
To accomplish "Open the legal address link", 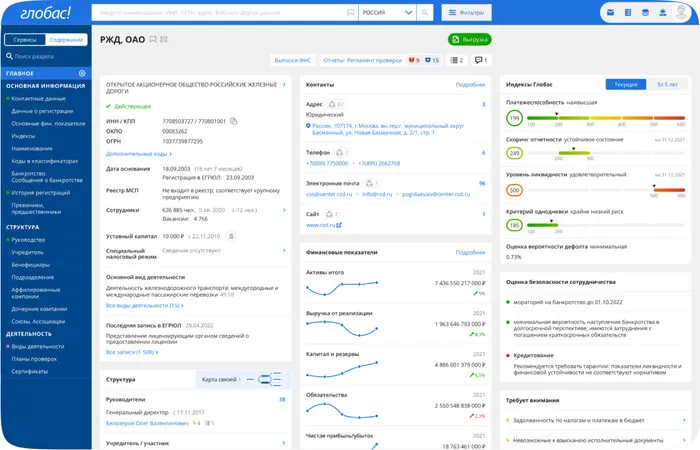I will (388, 129).
